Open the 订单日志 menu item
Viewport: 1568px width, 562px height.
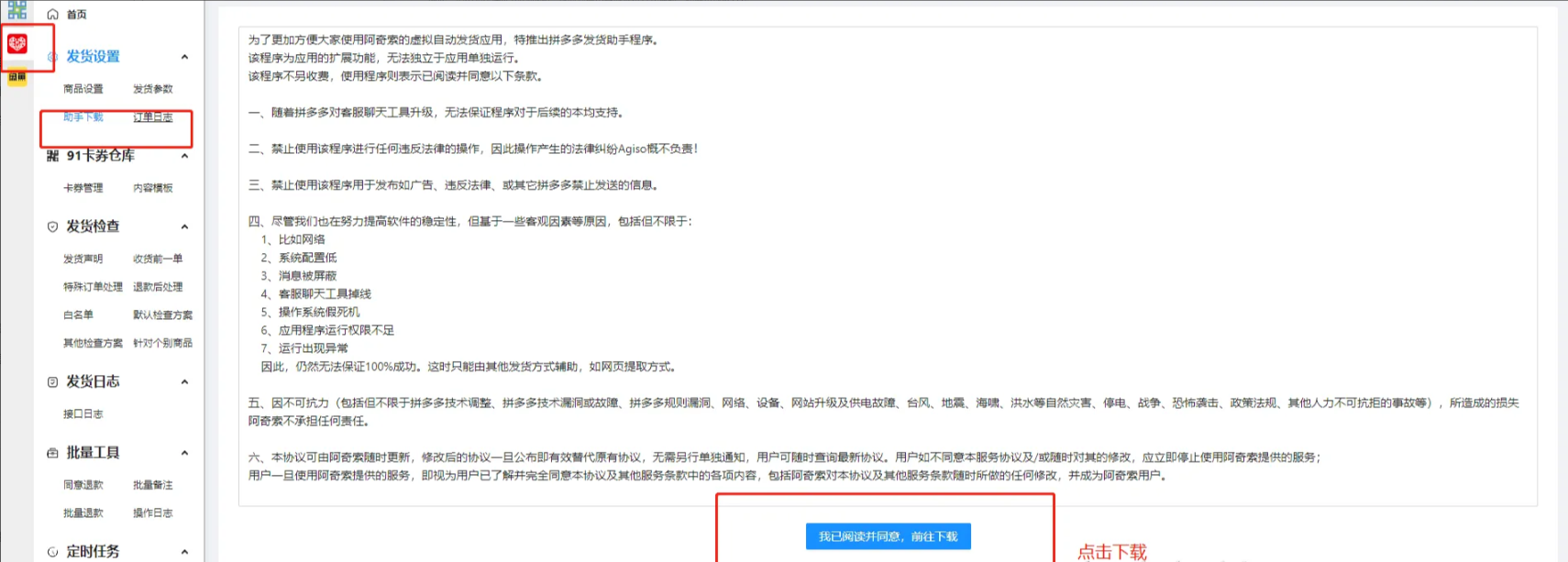coord(152,117)
